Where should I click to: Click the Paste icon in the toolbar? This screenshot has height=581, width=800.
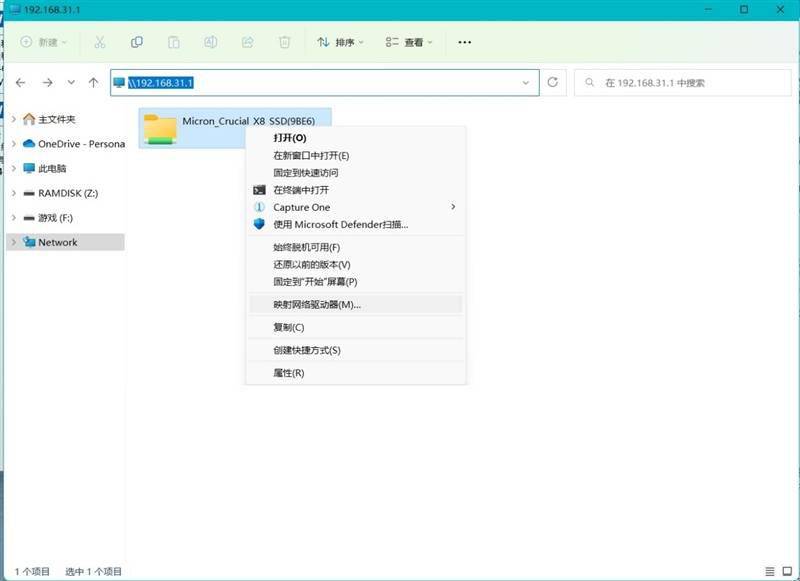[x=172, y=42]
